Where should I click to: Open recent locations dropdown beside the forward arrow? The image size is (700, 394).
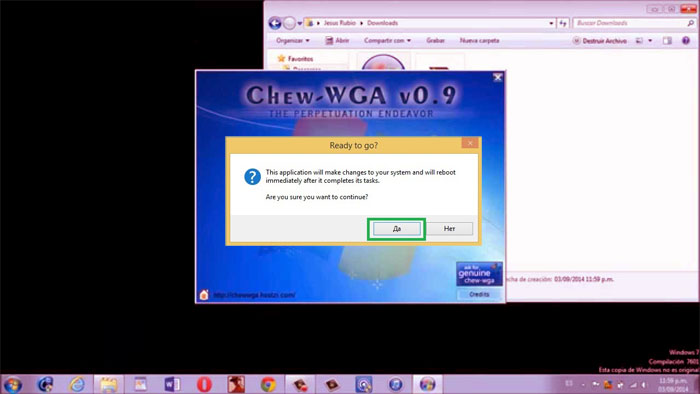point(300,23)
